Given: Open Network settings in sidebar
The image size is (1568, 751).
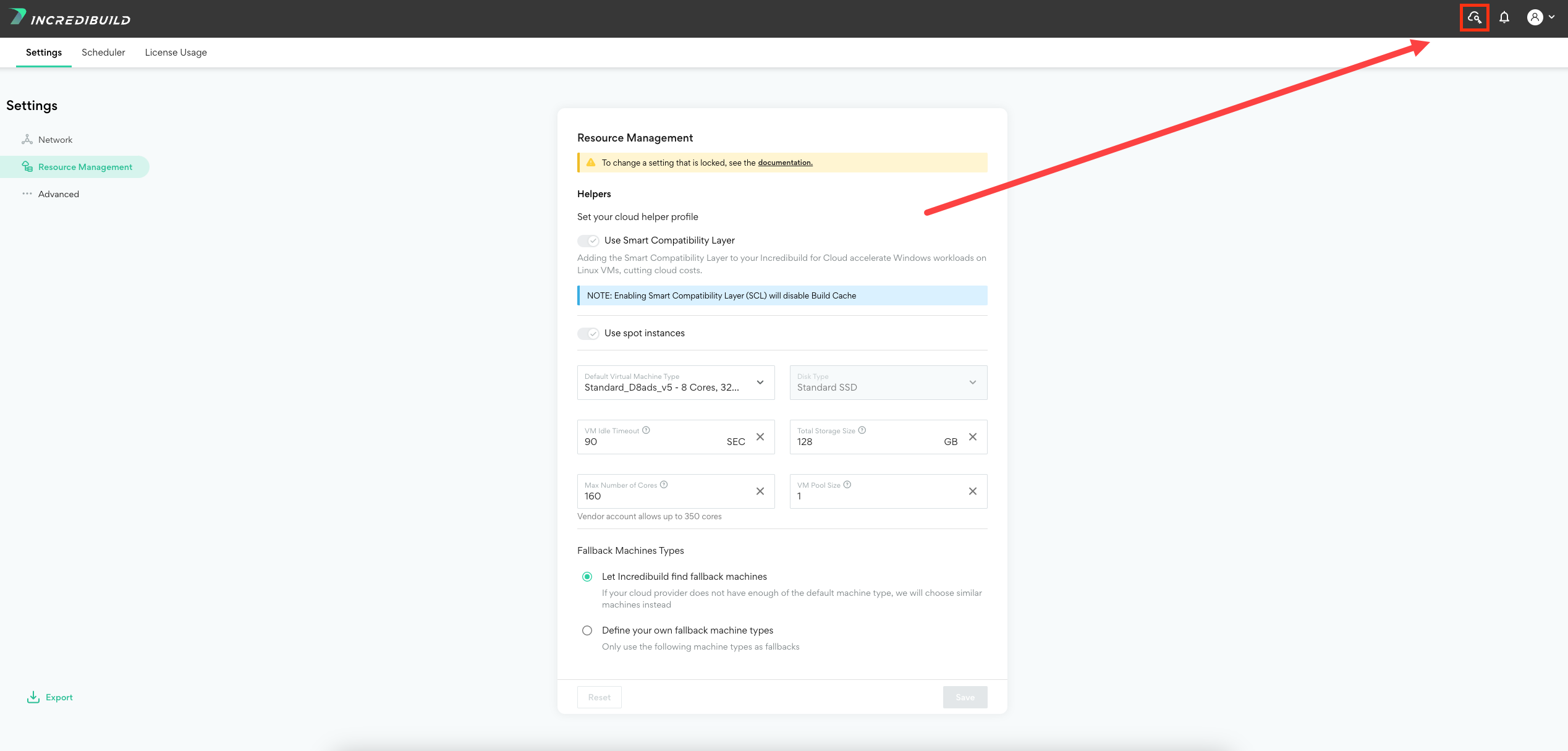Looking at the screenshot, I should click(x=55, y=140).
